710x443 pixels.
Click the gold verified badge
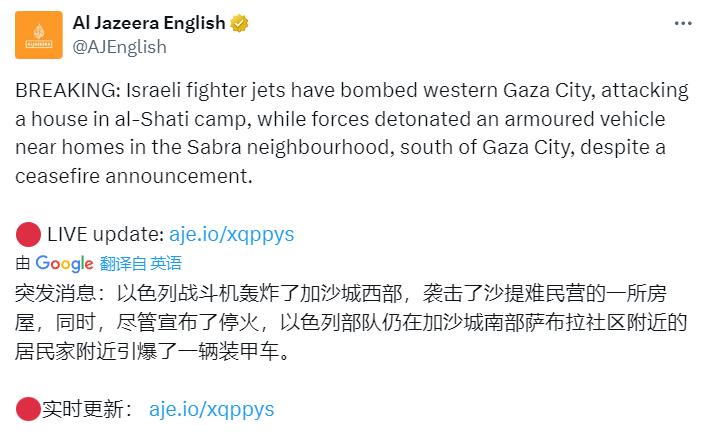238,24
